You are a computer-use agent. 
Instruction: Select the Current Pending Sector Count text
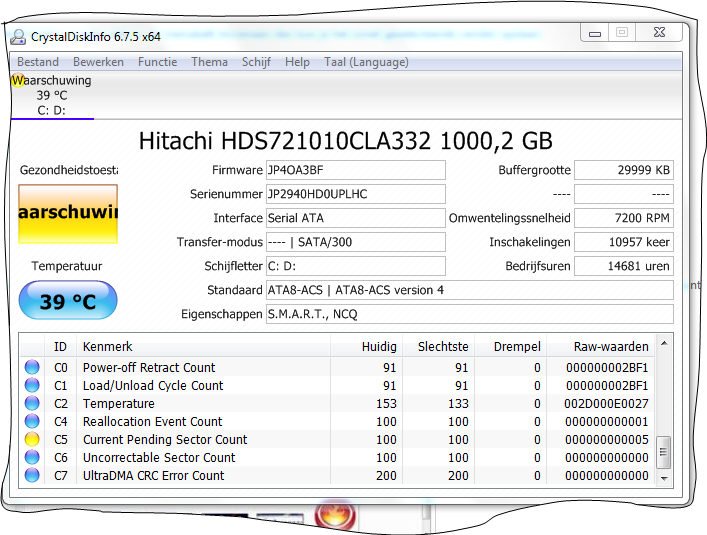(x=165, y=439)
